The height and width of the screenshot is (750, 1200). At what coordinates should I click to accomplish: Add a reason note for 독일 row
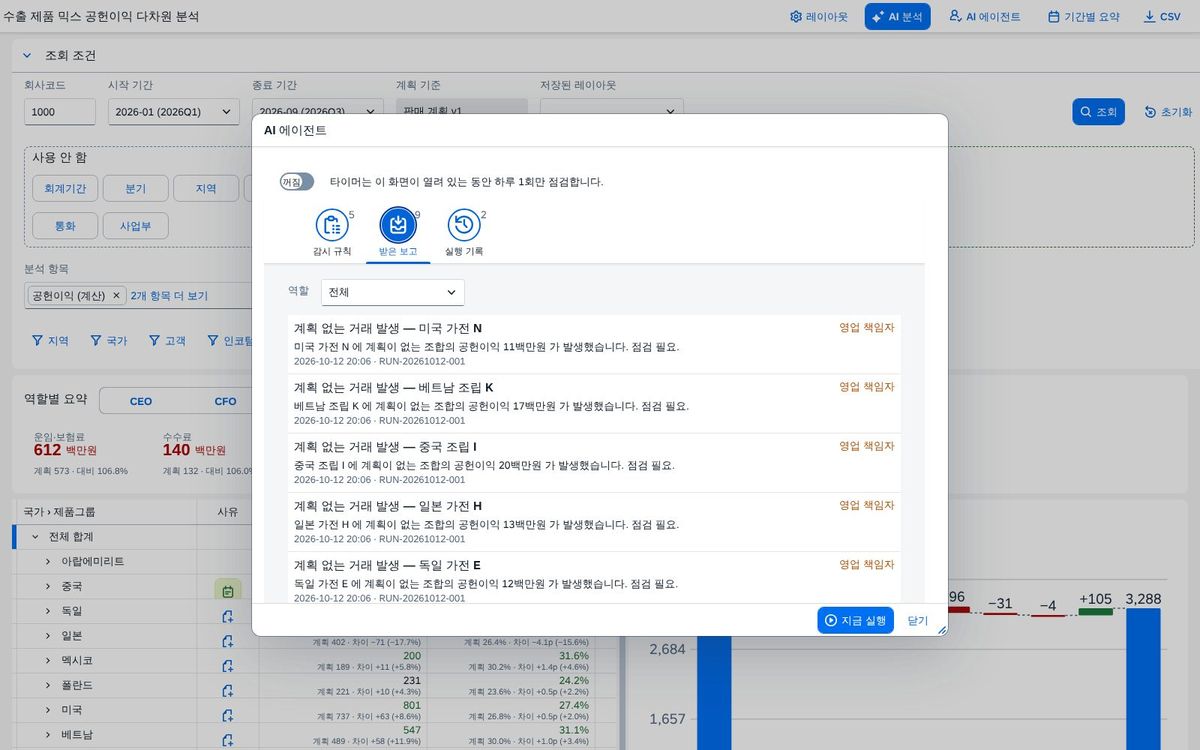tap(228, 616)
